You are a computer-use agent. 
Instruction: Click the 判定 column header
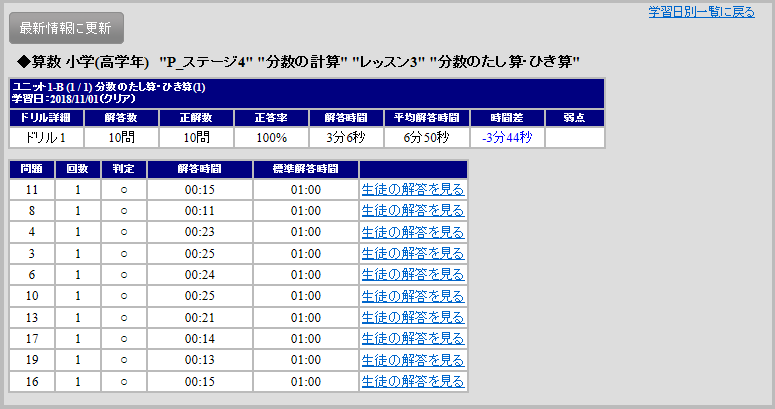124,169
